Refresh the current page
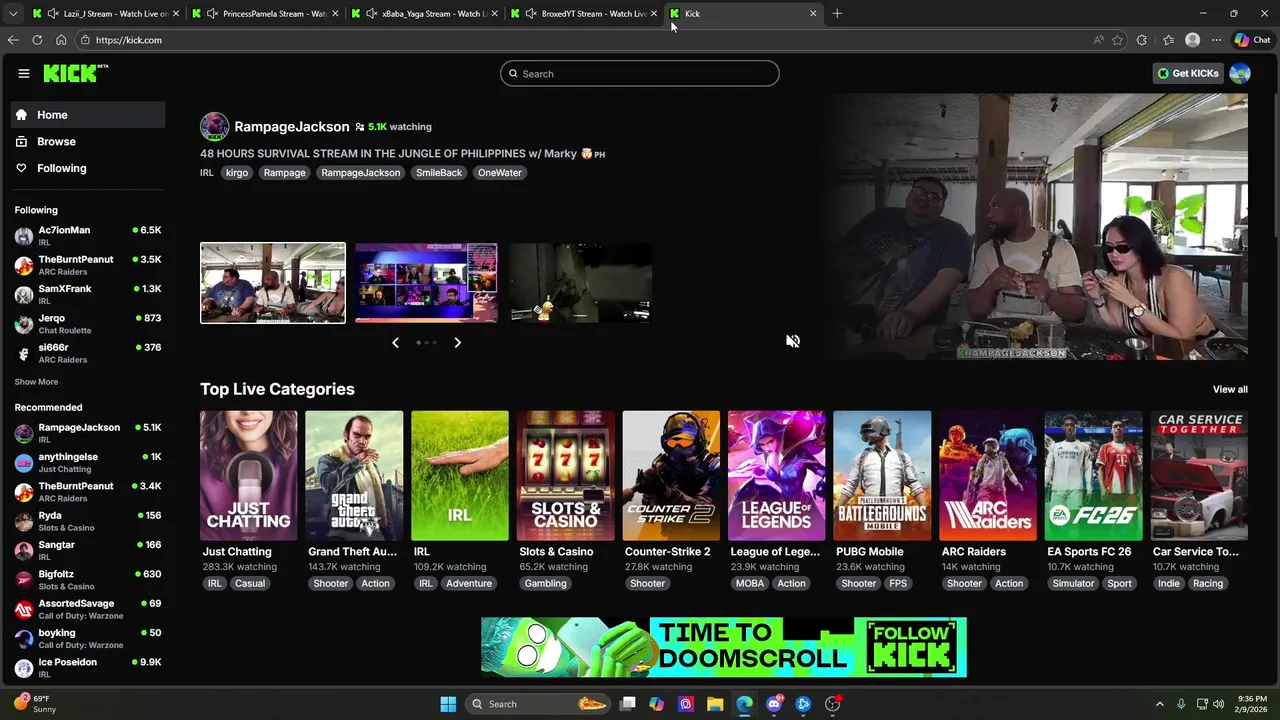This screenshot has height=720, width=1280. tap(37, 40)
